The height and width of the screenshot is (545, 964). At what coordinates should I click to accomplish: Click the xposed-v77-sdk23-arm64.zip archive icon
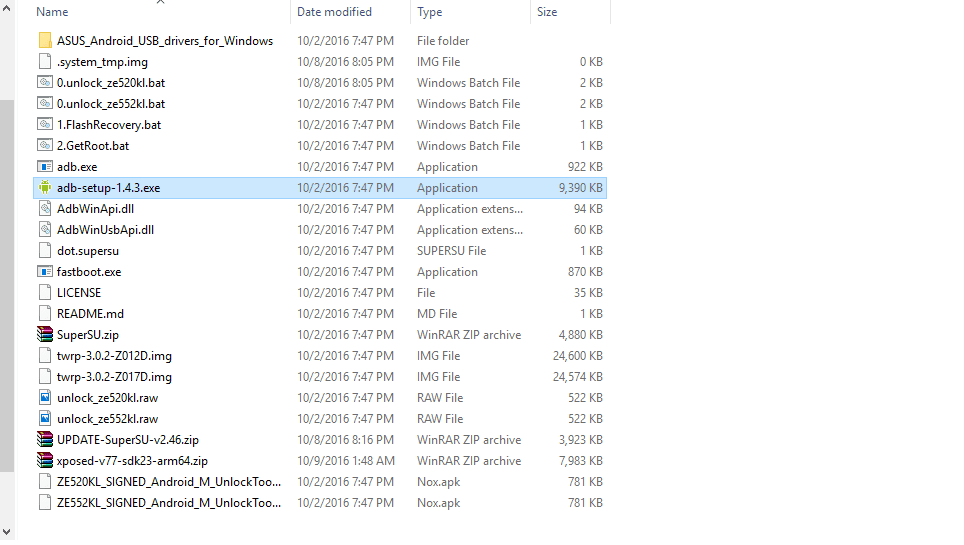45,460
